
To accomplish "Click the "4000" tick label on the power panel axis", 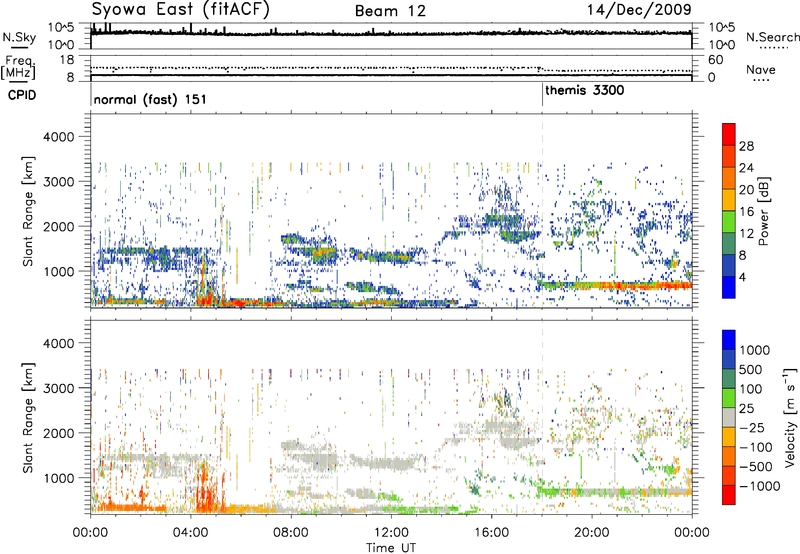I will (59, 137).
